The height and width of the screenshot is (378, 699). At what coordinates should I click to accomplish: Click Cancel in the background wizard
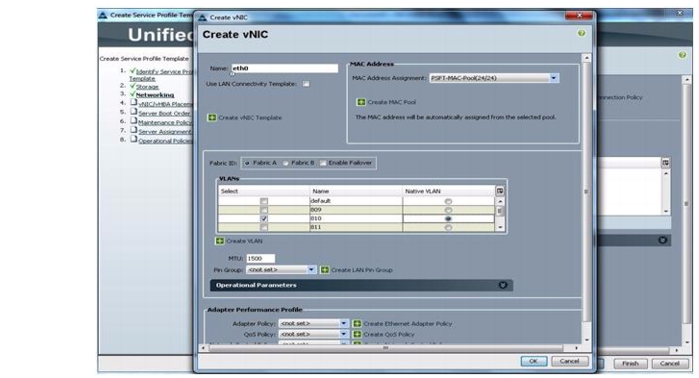click(x=670, y=363)
